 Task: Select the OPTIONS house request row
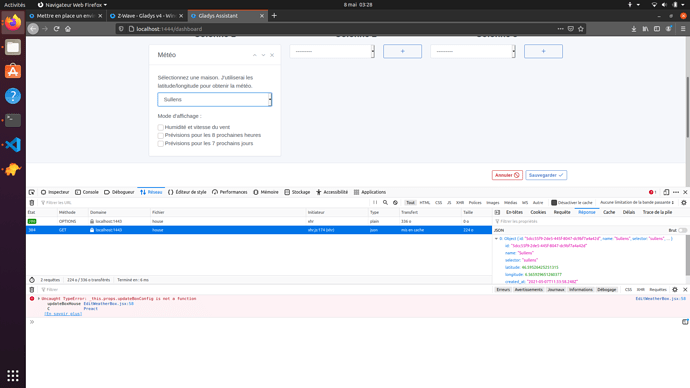coord(259,221)
